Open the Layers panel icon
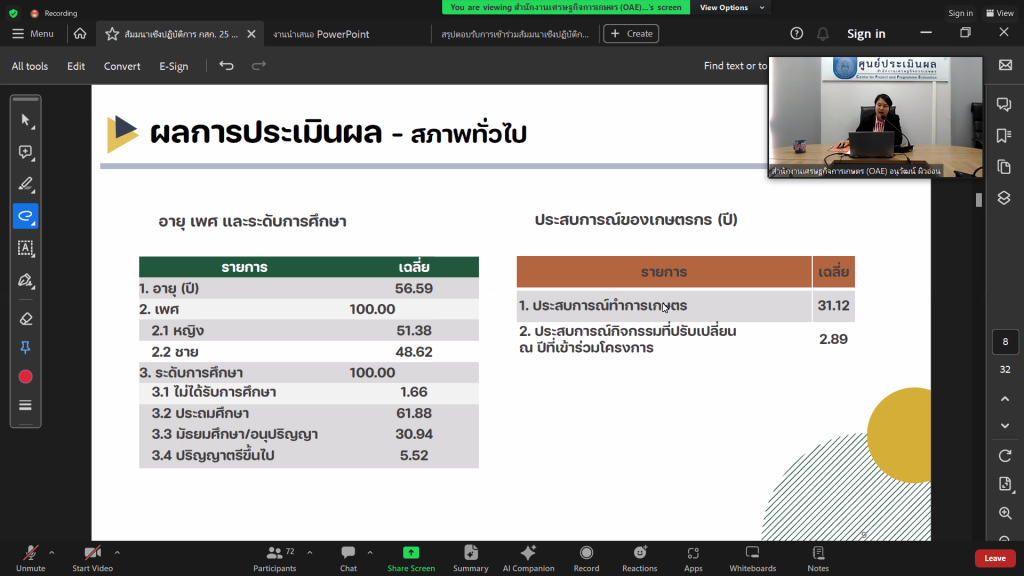The height and width of the screenshot is (576, 1024). [x=1004, y=198]
